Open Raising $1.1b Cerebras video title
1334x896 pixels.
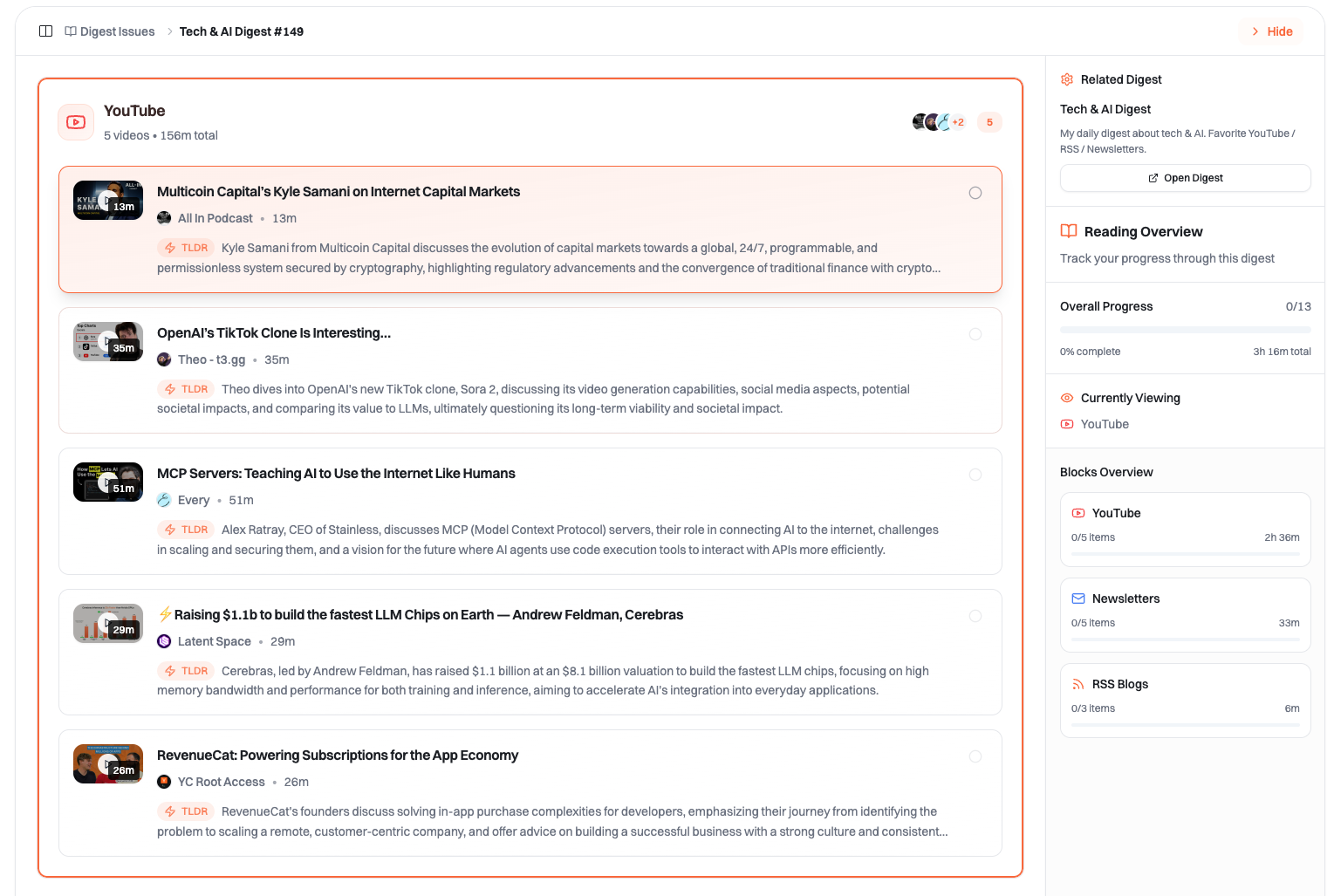(x=421, y=615)
